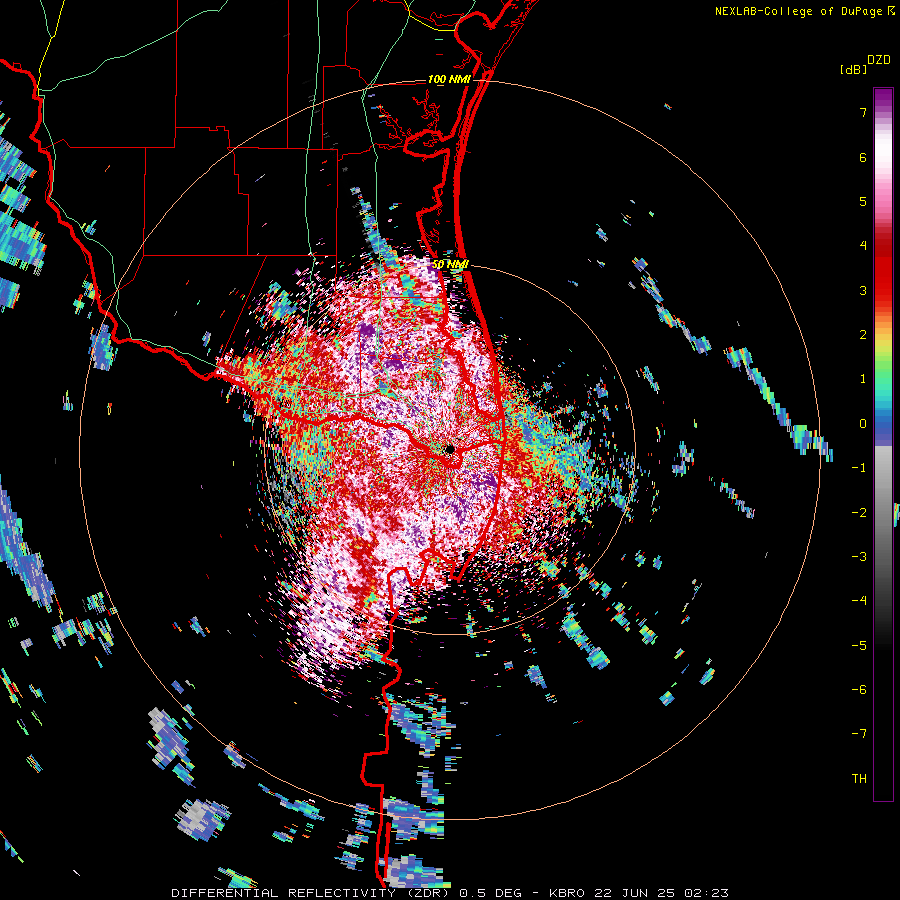Click the 4 value on the color scale
The width and height of the screenshot is (900, 900).
(x=863, y=246)
